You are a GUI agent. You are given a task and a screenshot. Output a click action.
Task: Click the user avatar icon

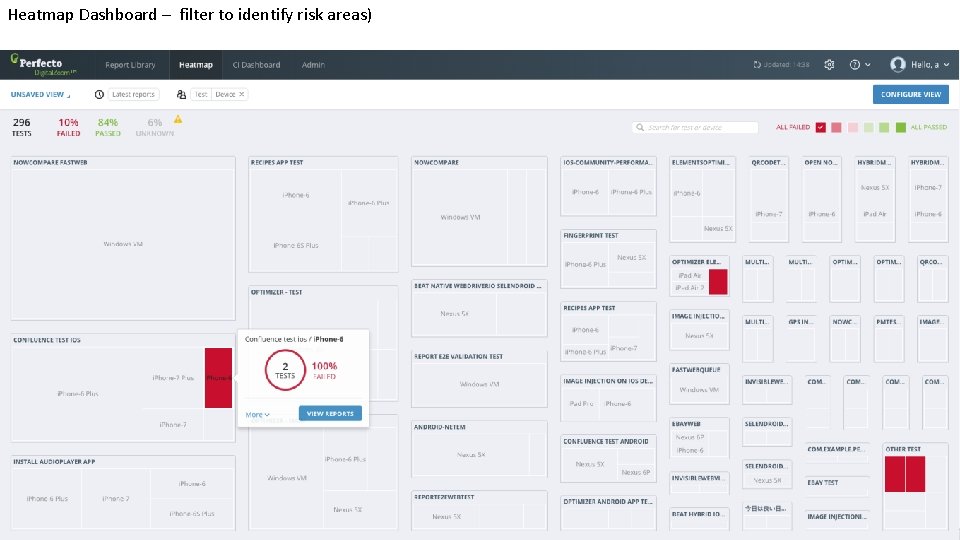(x=898, y=64)
